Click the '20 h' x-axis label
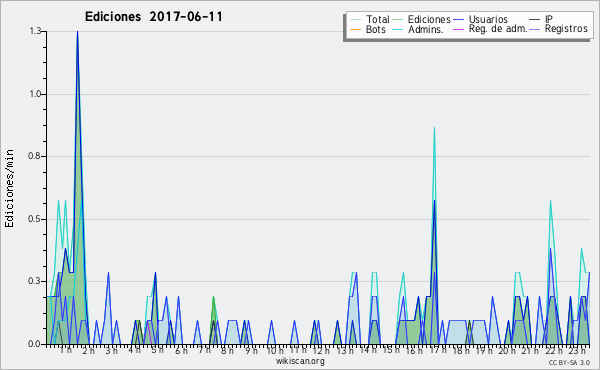Screen dimensions: 600x370 click(x=507, y=350)
